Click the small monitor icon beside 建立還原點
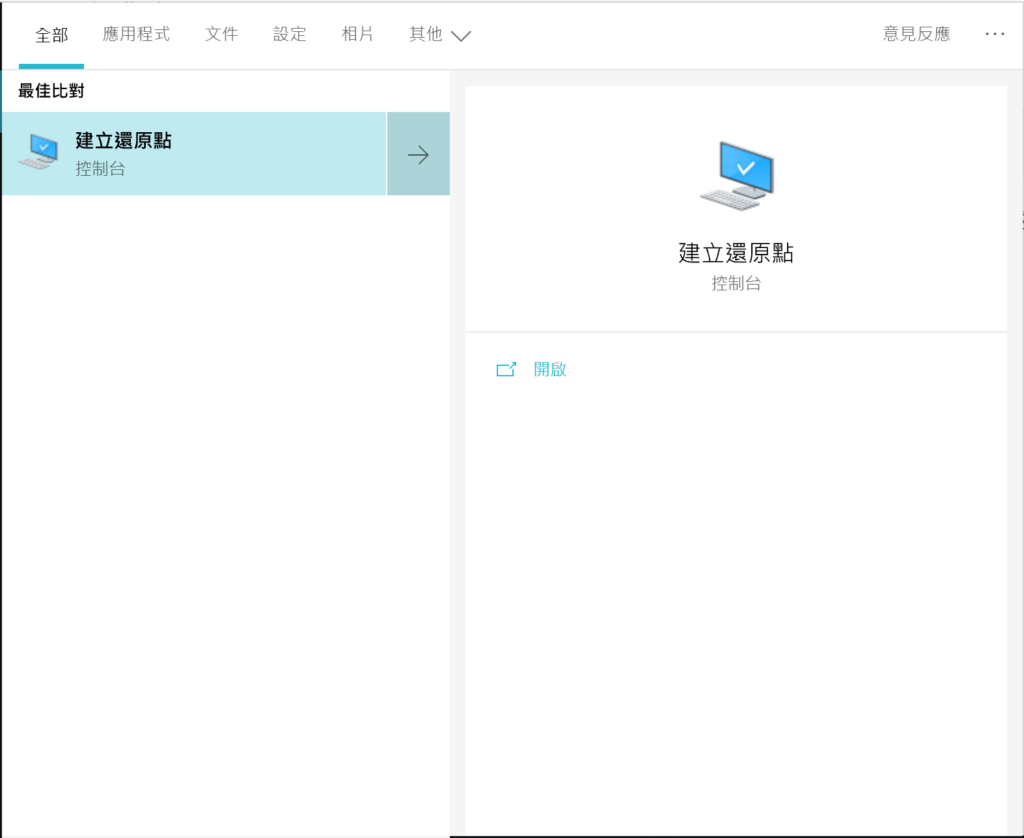This screenshot has width=1024, height=838. click(39, 152)
